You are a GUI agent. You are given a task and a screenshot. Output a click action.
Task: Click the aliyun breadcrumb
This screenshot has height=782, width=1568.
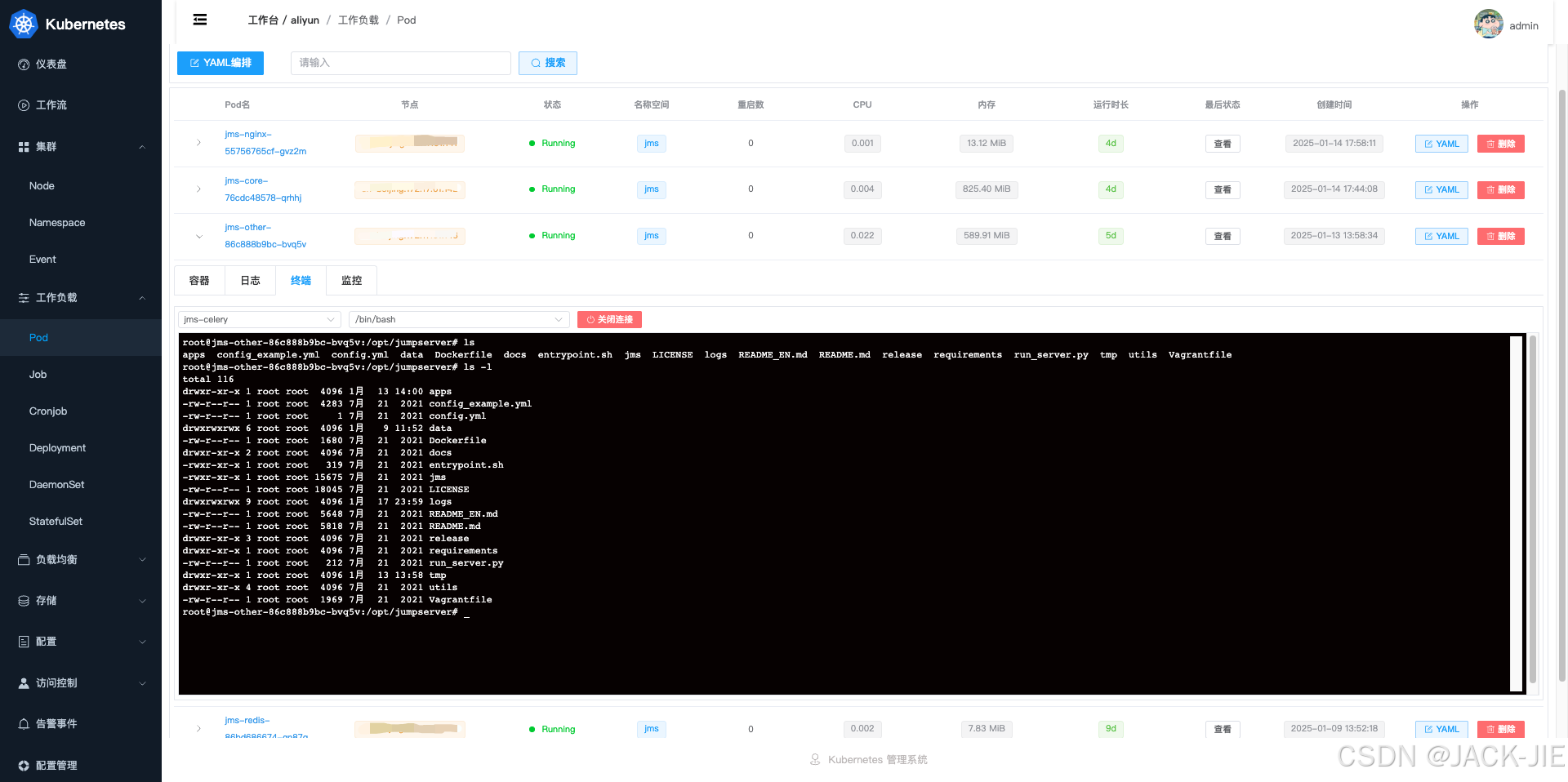pos(305,20)
